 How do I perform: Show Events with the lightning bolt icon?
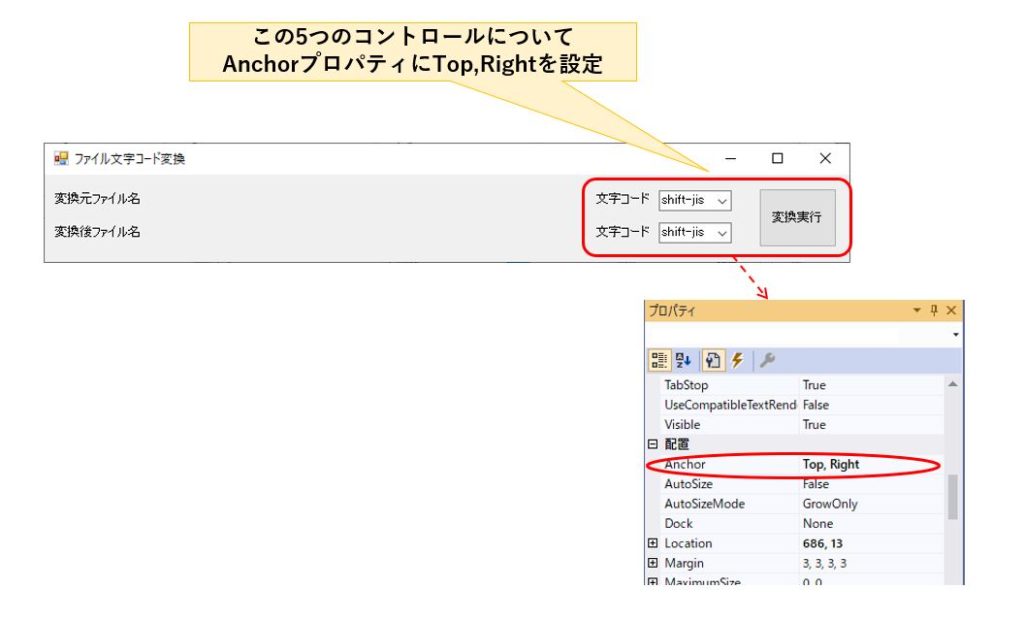(x=737, y=360)
